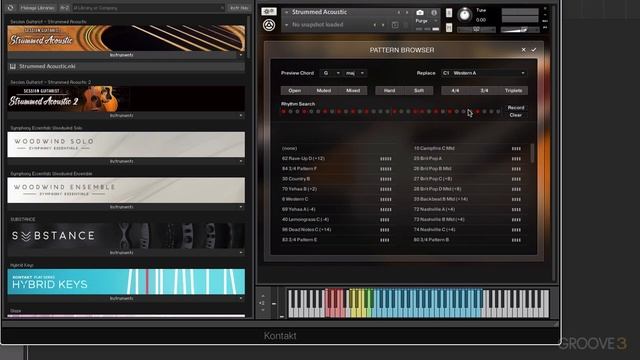Preview rhythm icon for 62 Rave-Up D
640x360 pixels.
[x=386, y=159]
